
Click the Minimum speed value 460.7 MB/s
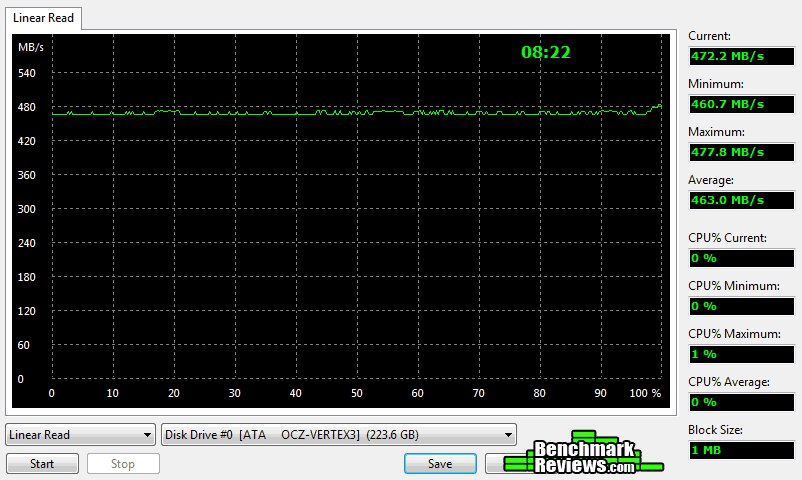pyautogui.click(x=742, y=104)
